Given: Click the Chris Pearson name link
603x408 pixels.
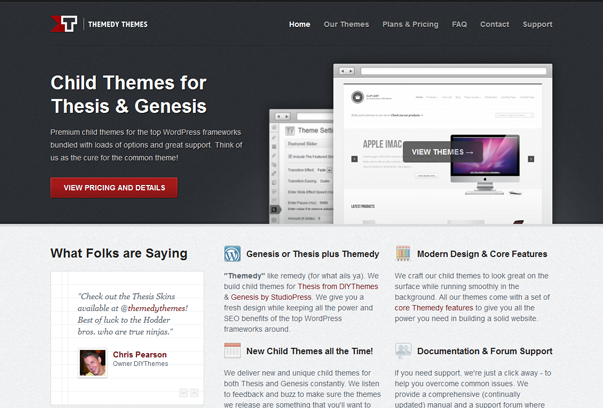Looking at the screenshot, I should [140, 355].
